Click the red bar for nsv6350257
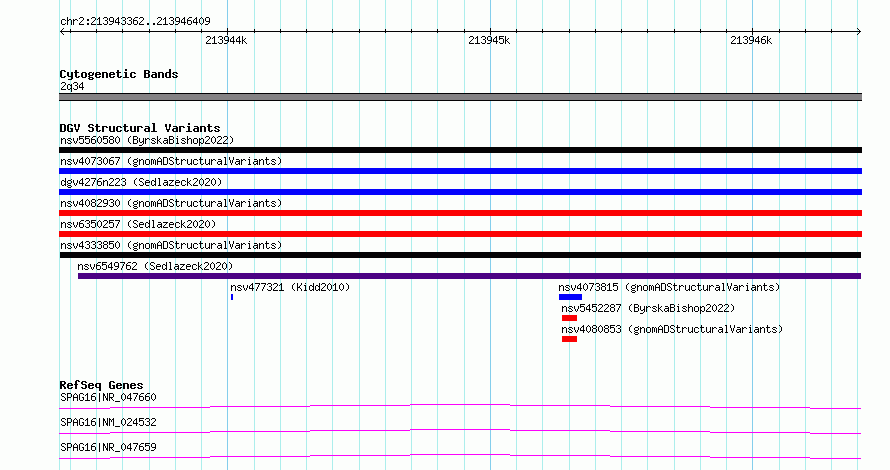890x470 pixels. 460,234
